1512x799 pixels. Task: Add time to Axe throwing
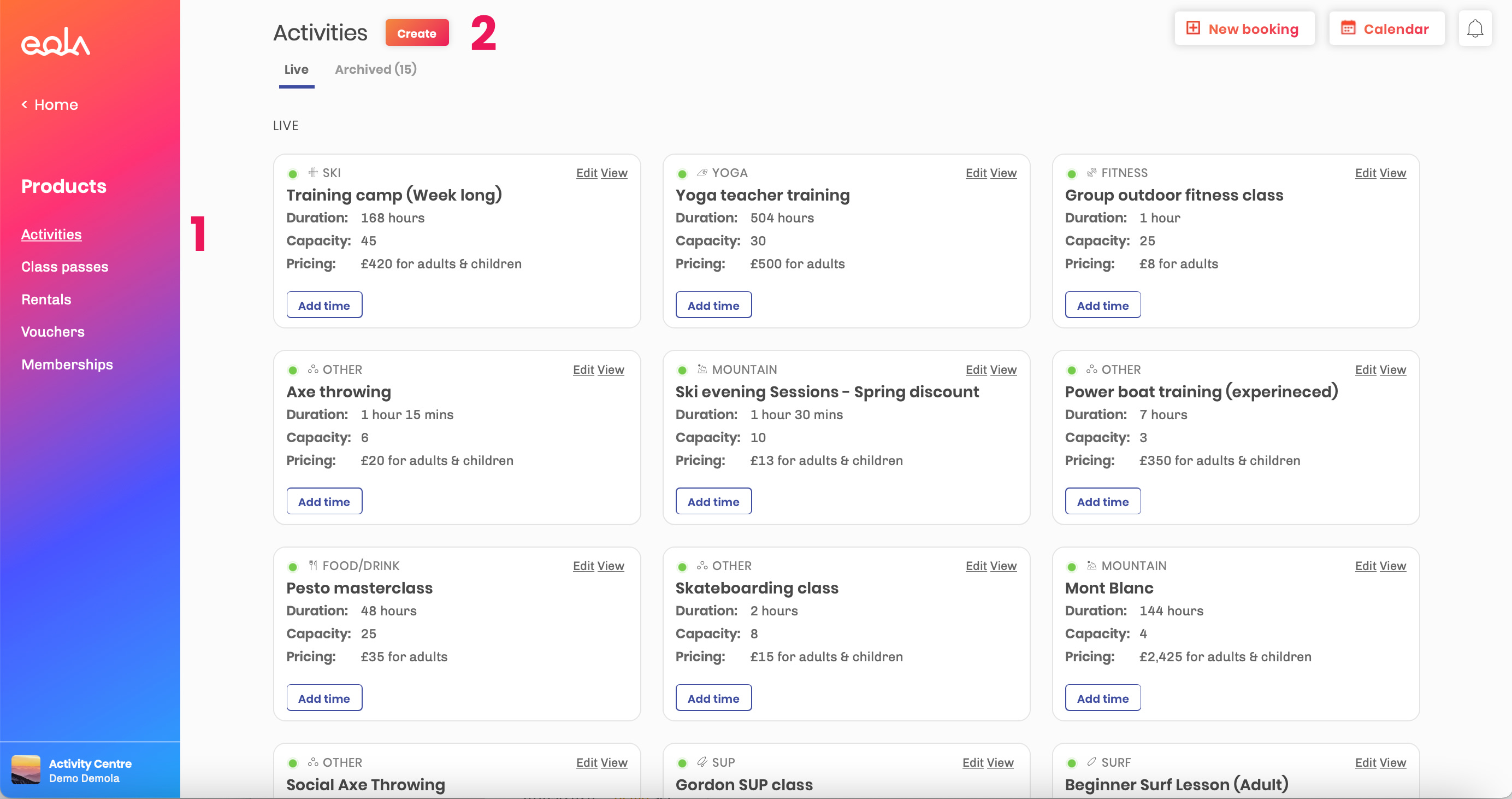pyautogui.click(x=324, y=501)
